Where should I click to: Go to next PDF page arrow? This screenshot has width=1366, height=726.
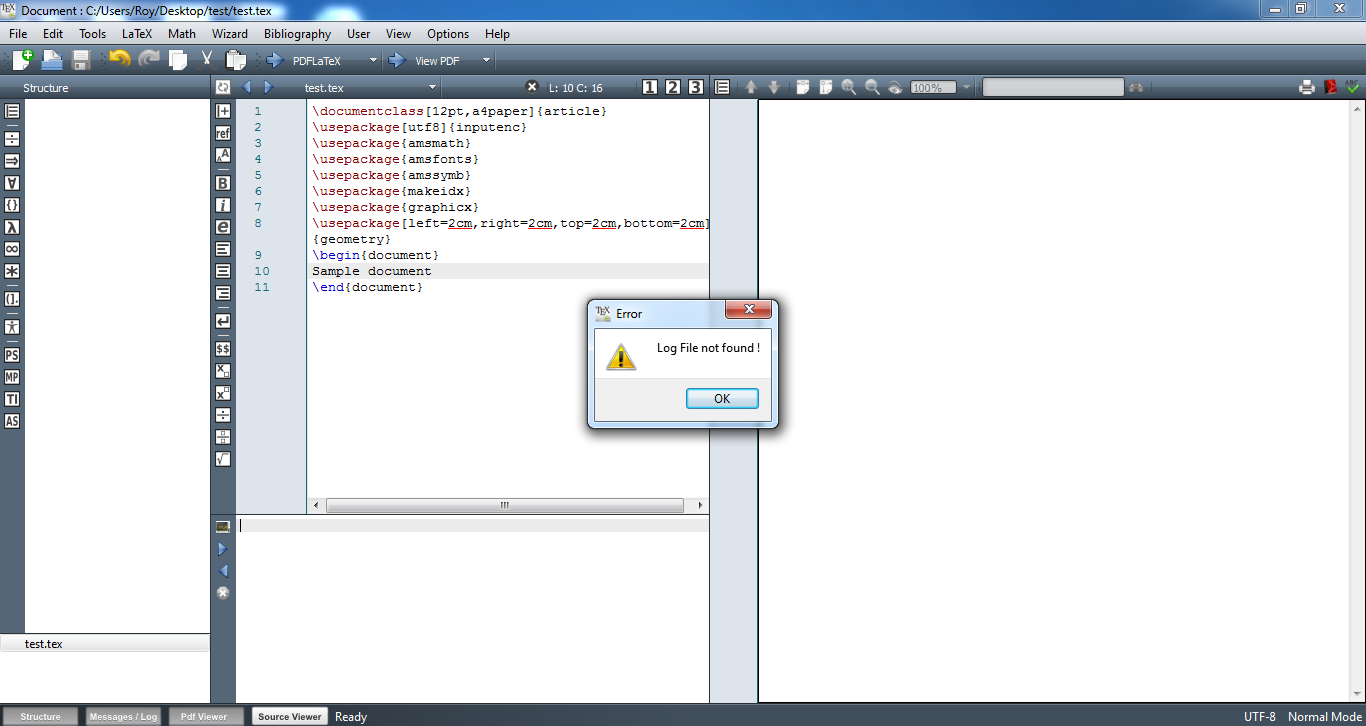tap(773, 87)
